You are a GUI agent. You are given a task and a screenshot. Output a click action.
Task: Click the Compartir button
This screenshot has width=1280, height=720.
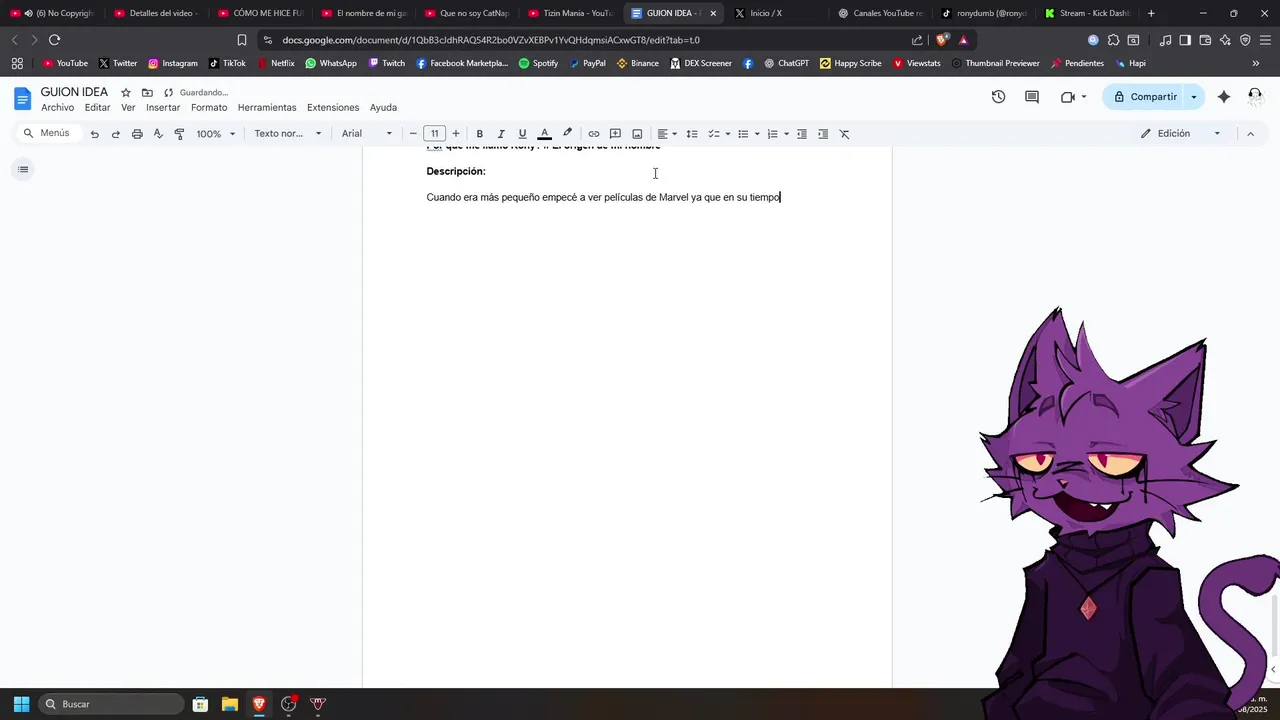tap(1144, 97)
